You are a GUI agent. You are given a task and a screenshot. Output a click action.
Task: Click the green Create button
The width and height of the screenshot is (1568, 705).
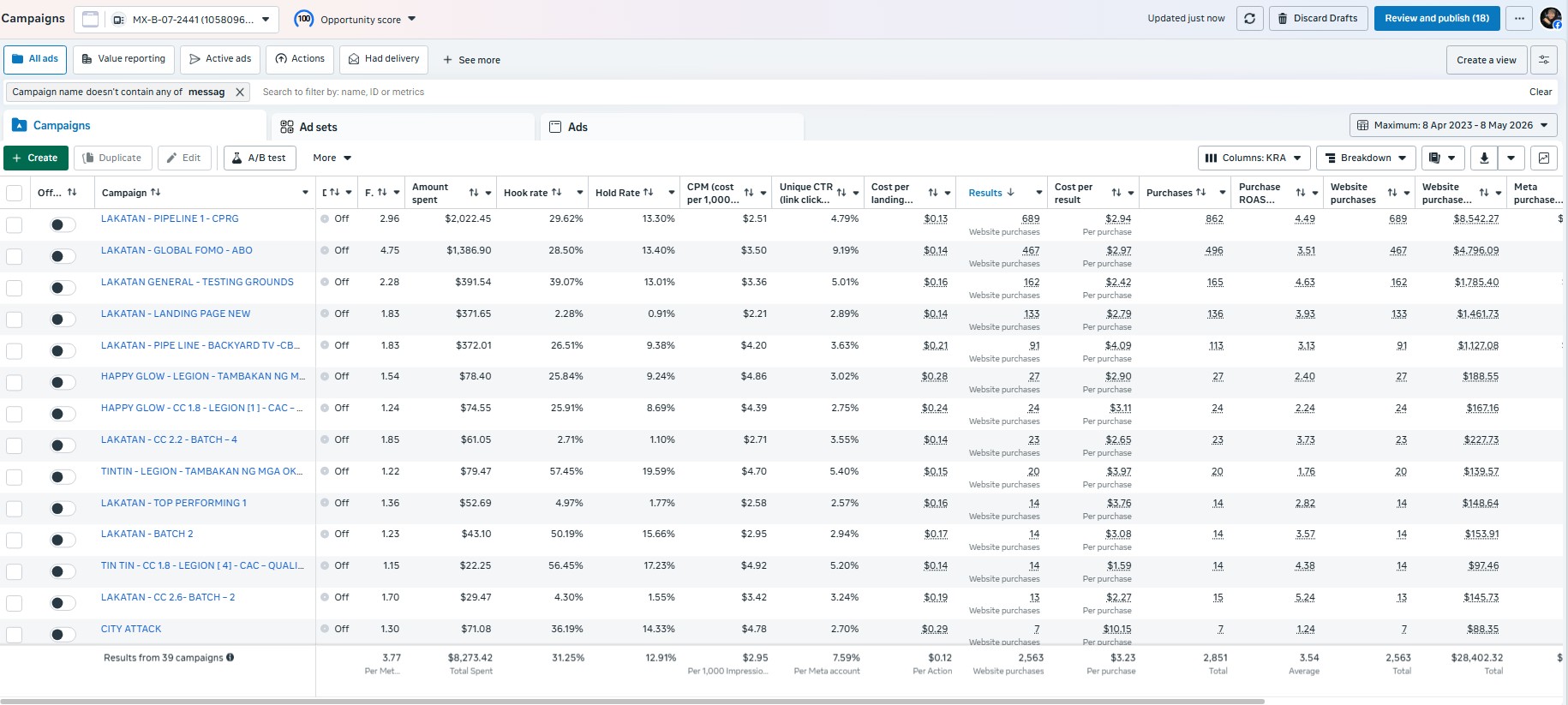point(35,158)
